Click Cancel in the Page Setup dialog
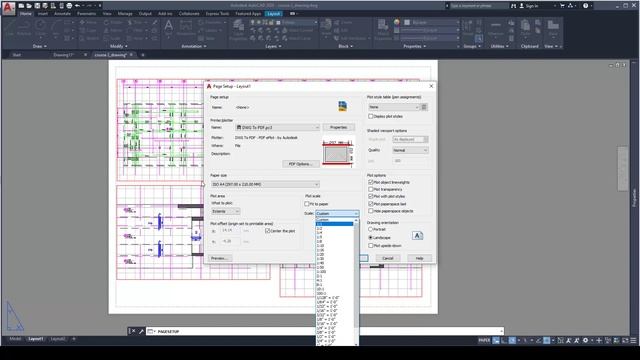 387,258
